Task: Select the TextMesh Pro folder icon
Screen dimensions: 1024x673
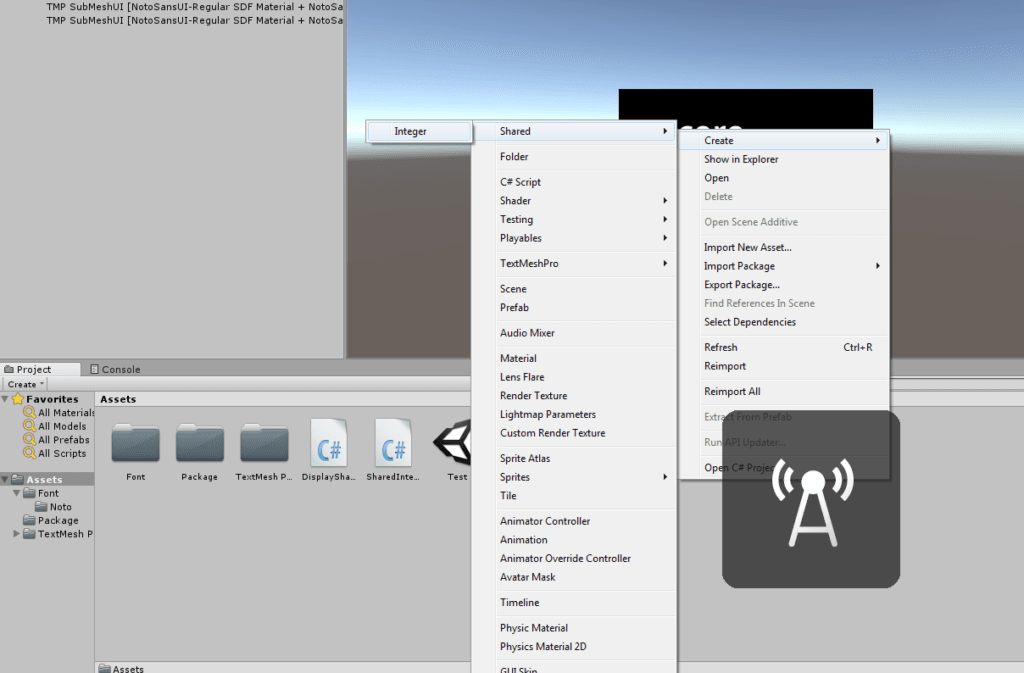Action: [x=264, y=444]
